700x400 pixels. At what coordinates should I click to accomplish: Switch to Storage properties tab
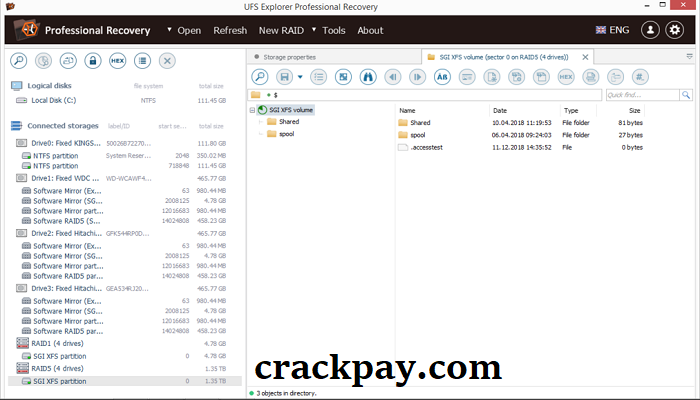coord(334,57)
